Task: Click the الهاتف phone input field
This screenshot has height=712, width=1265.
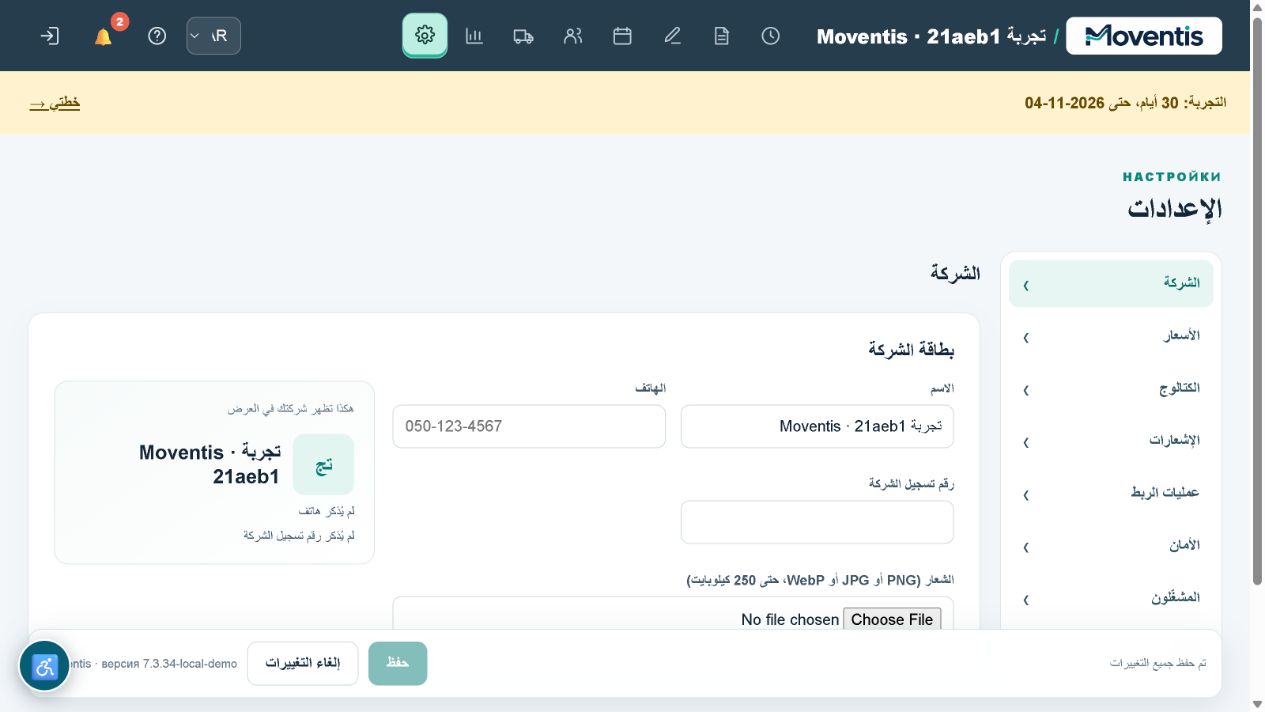Action: pos(529,426)
